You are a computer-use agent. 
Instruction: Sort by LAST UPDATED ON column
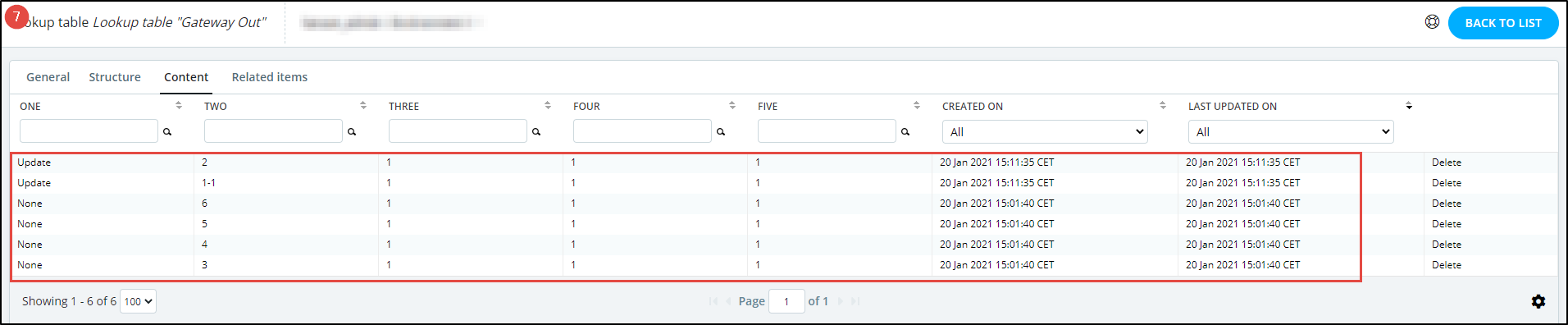(1409, 106)
